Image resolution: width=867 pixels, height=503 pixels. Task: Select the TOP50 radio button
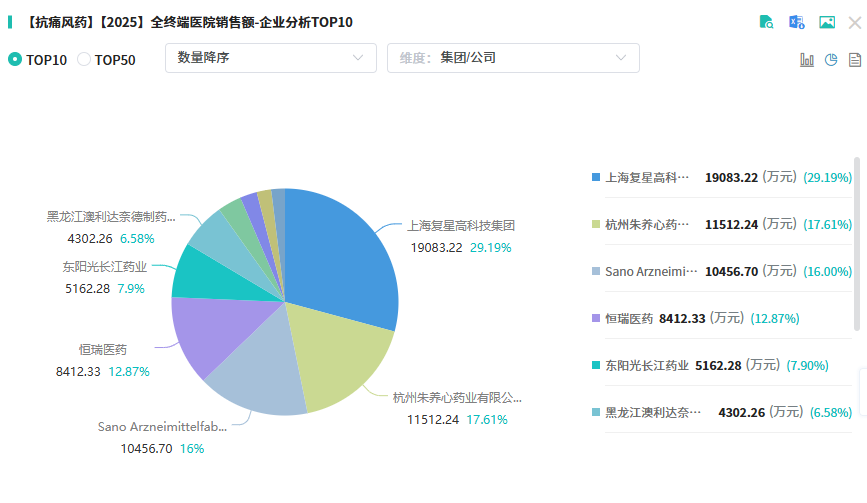click(83, 59)
